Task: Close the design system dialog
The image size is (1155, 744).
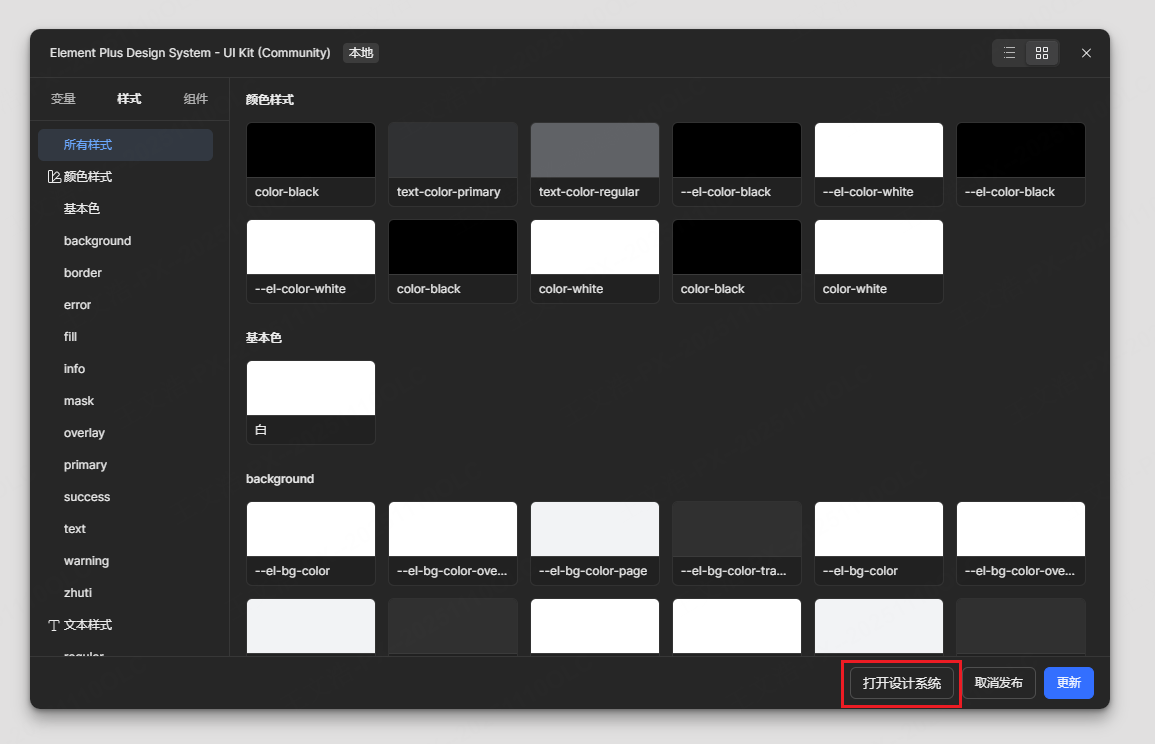Action: pos(1086,53)
